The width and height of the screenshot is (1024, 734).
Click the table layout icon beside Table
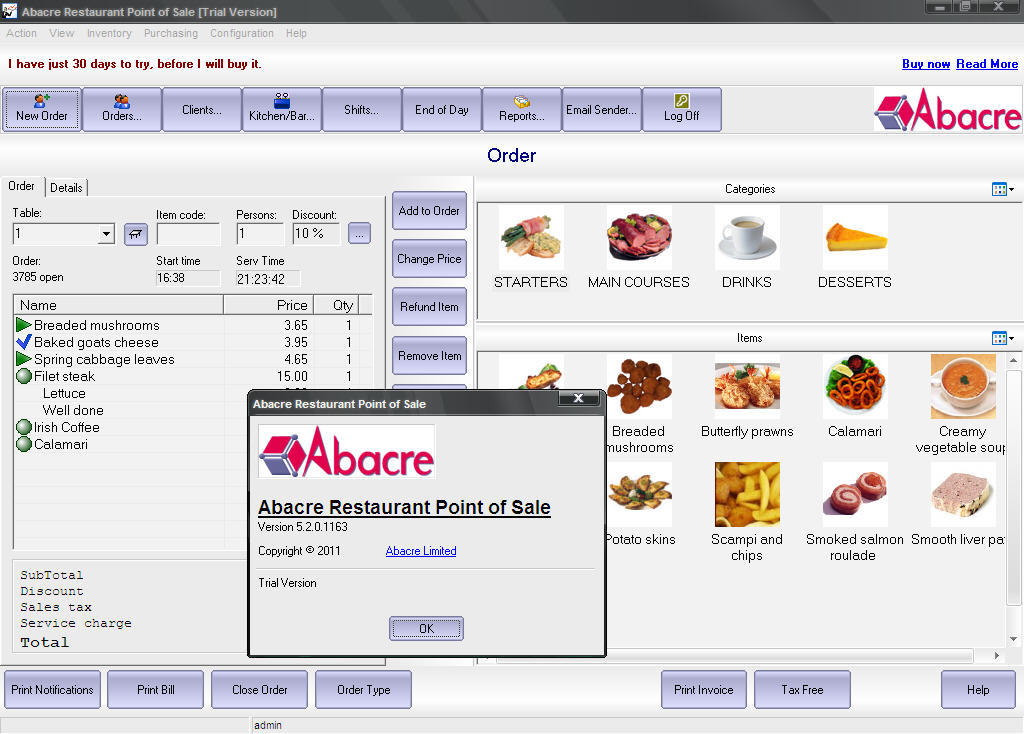(135, 234)
